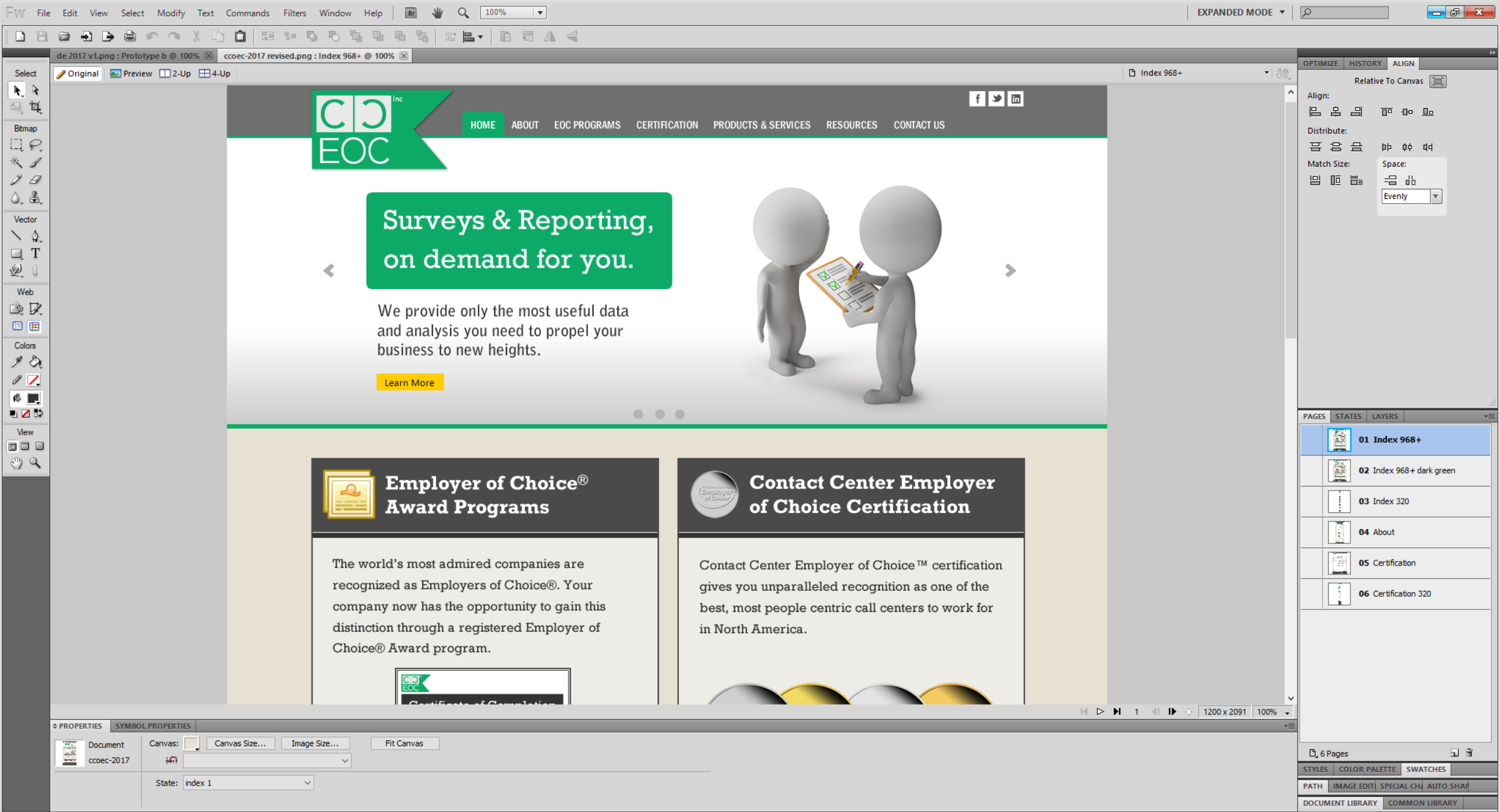Expand the Evenly spacing dropdown
The width and height of the screenshot is (1500, 812).
[x=1435, y=197]
